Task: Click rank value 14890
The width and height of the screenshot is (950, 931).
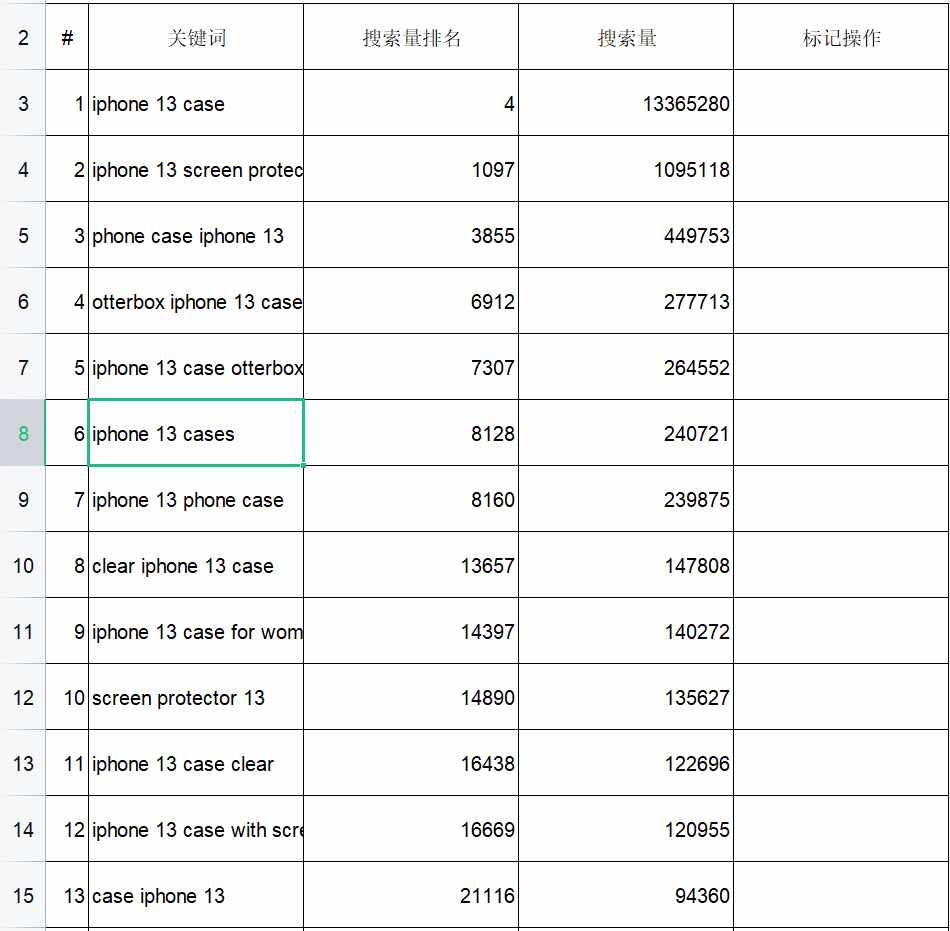Action: pos(411,697)
